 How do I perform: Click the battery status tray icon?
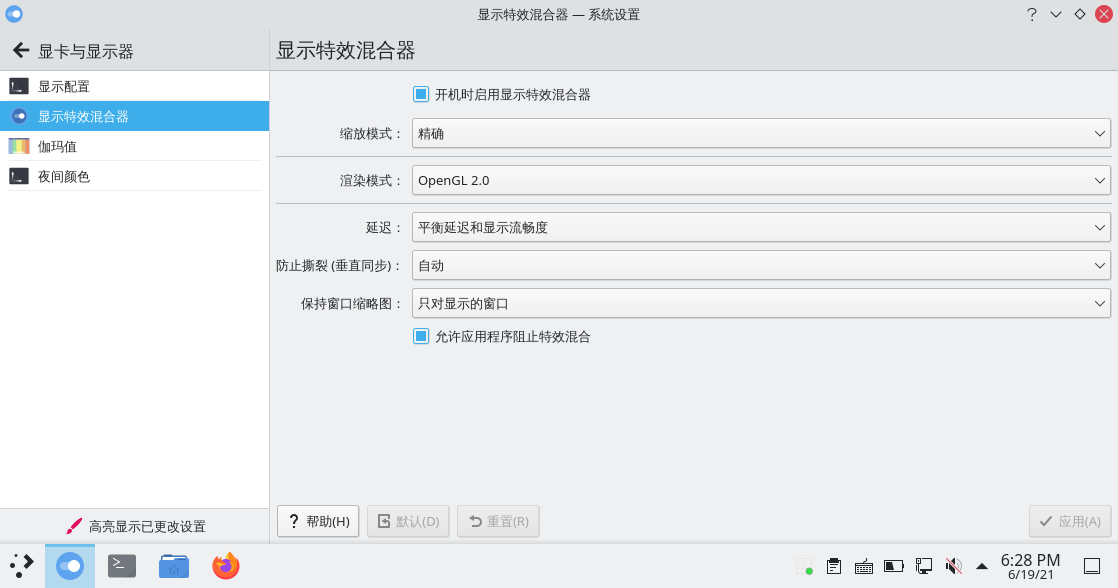coord(893,566)
